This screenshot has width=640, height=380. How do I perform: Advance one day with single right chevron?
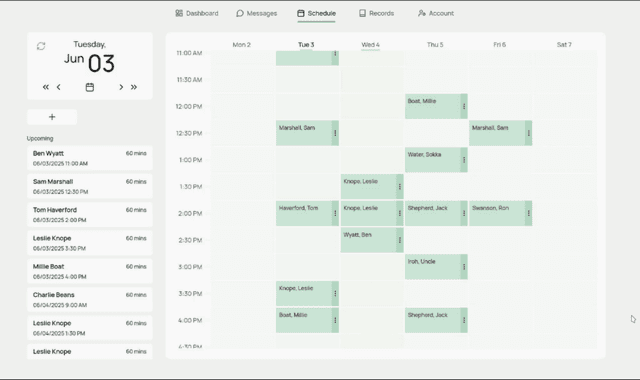coord(121,87)
